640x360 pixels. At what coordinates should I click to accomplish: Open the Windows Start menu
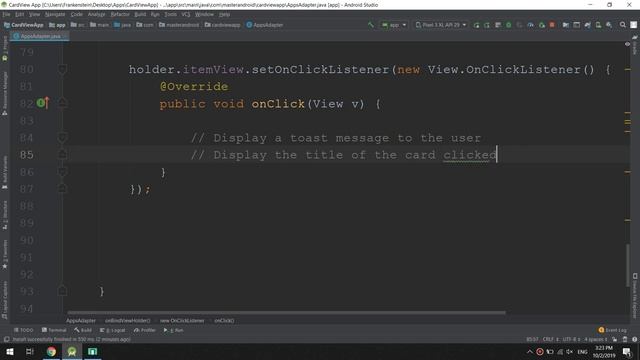(x=9, y=352)
